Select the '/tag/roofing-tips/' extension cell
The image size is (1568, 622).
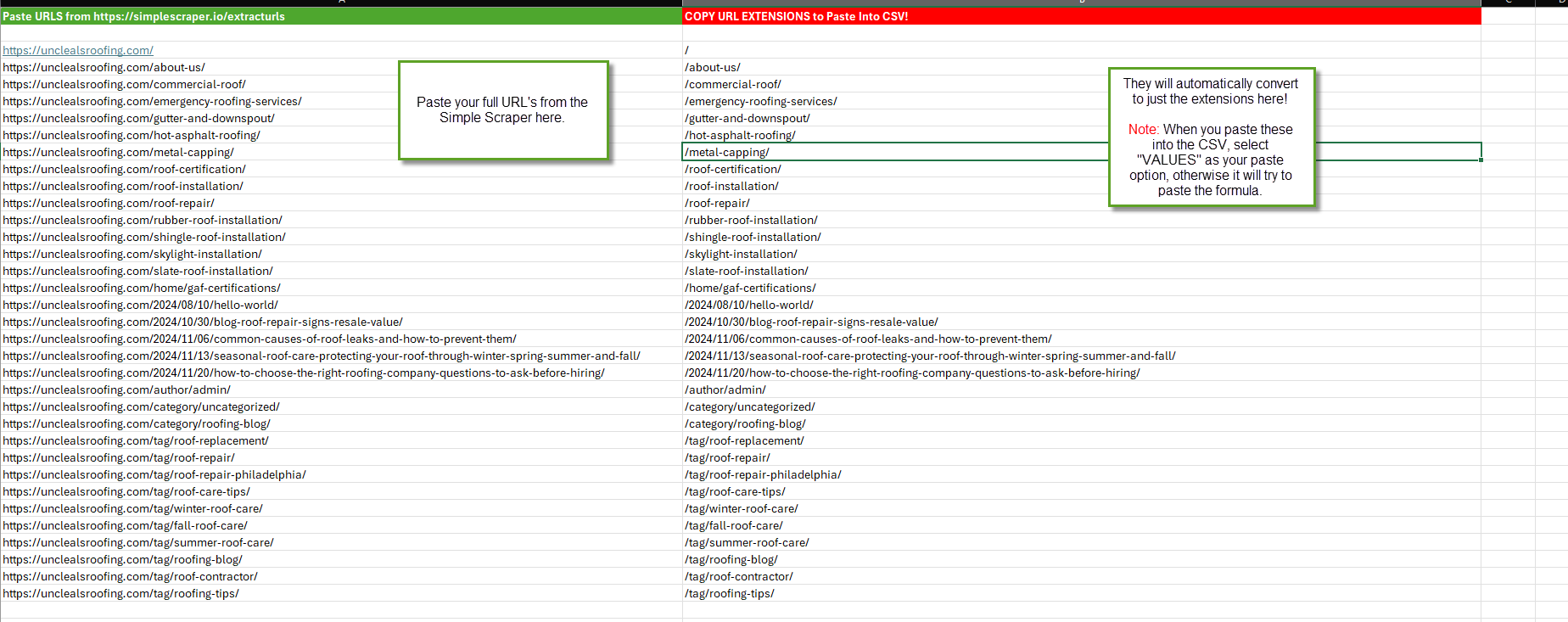(730, 594)
